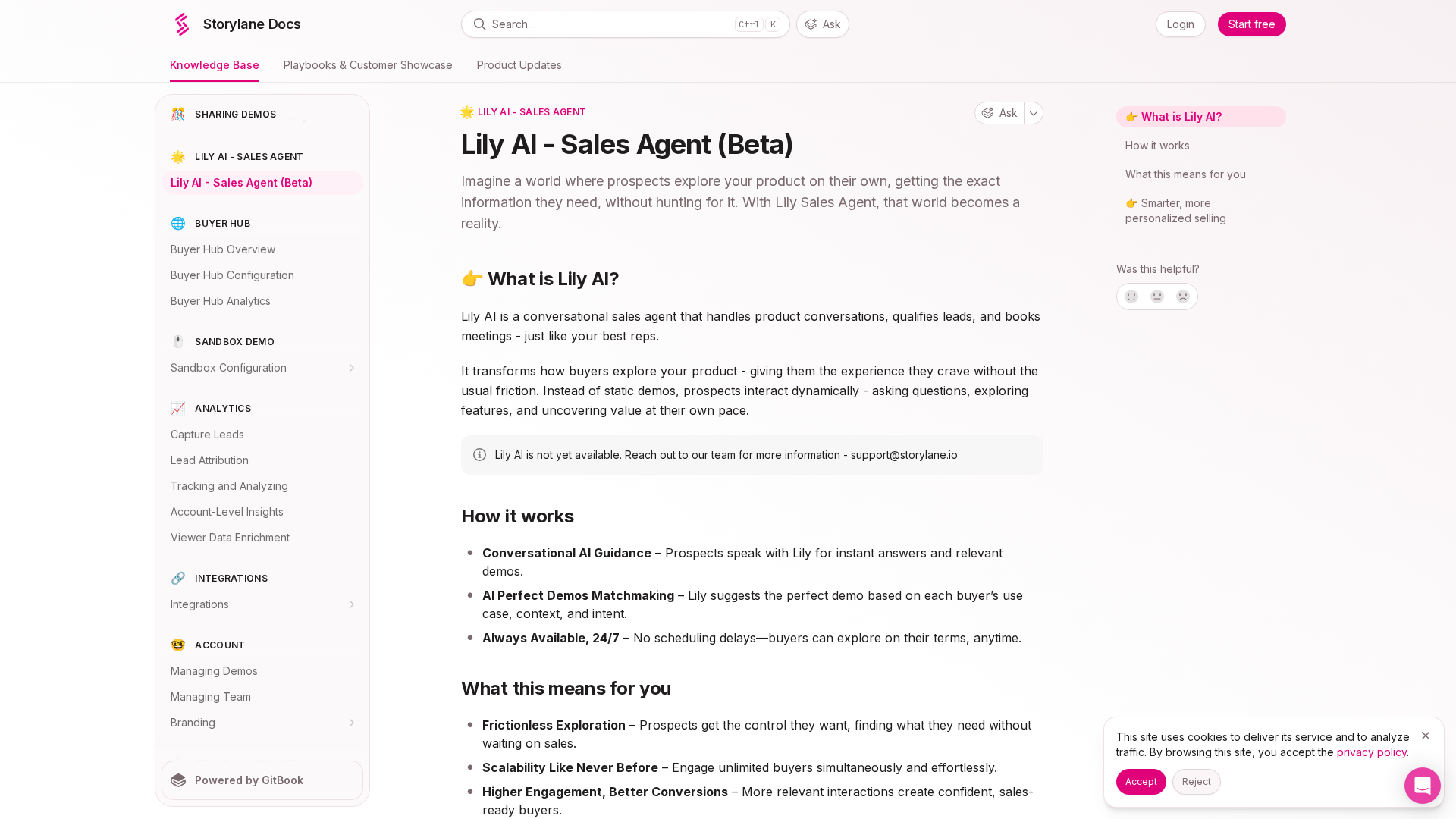Open the privacy policy link
Screen dimensions: 1456x819
[x=1371, y=752]
